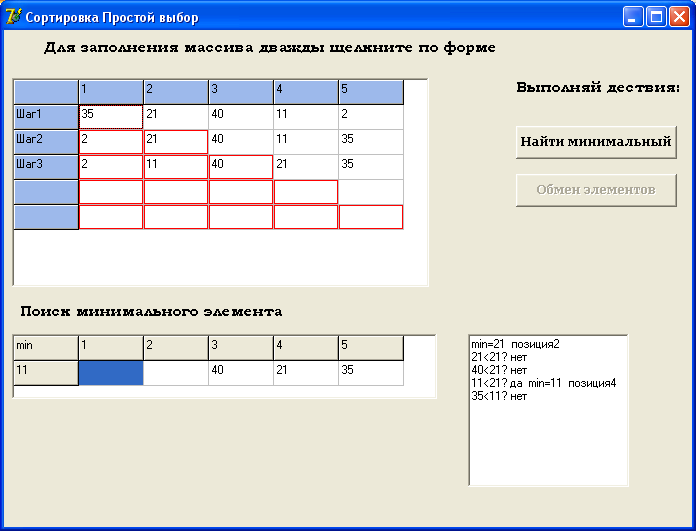Click the 'Найти минимальный' button
The image size is (696, 531).
[x=596, y=142]
